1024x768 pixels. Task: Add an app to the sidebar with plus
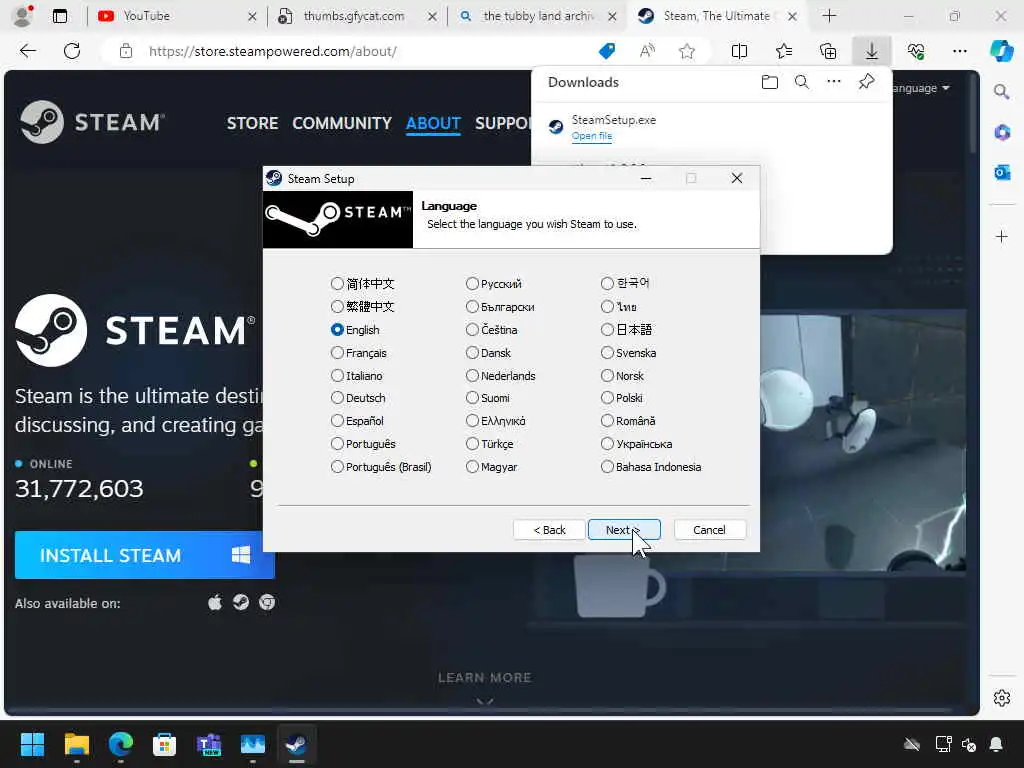pos(1002,236)
